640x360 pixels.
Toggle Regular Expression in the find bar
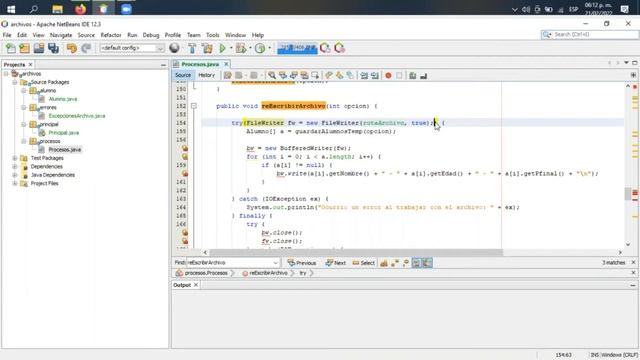[x=405, y=263]
